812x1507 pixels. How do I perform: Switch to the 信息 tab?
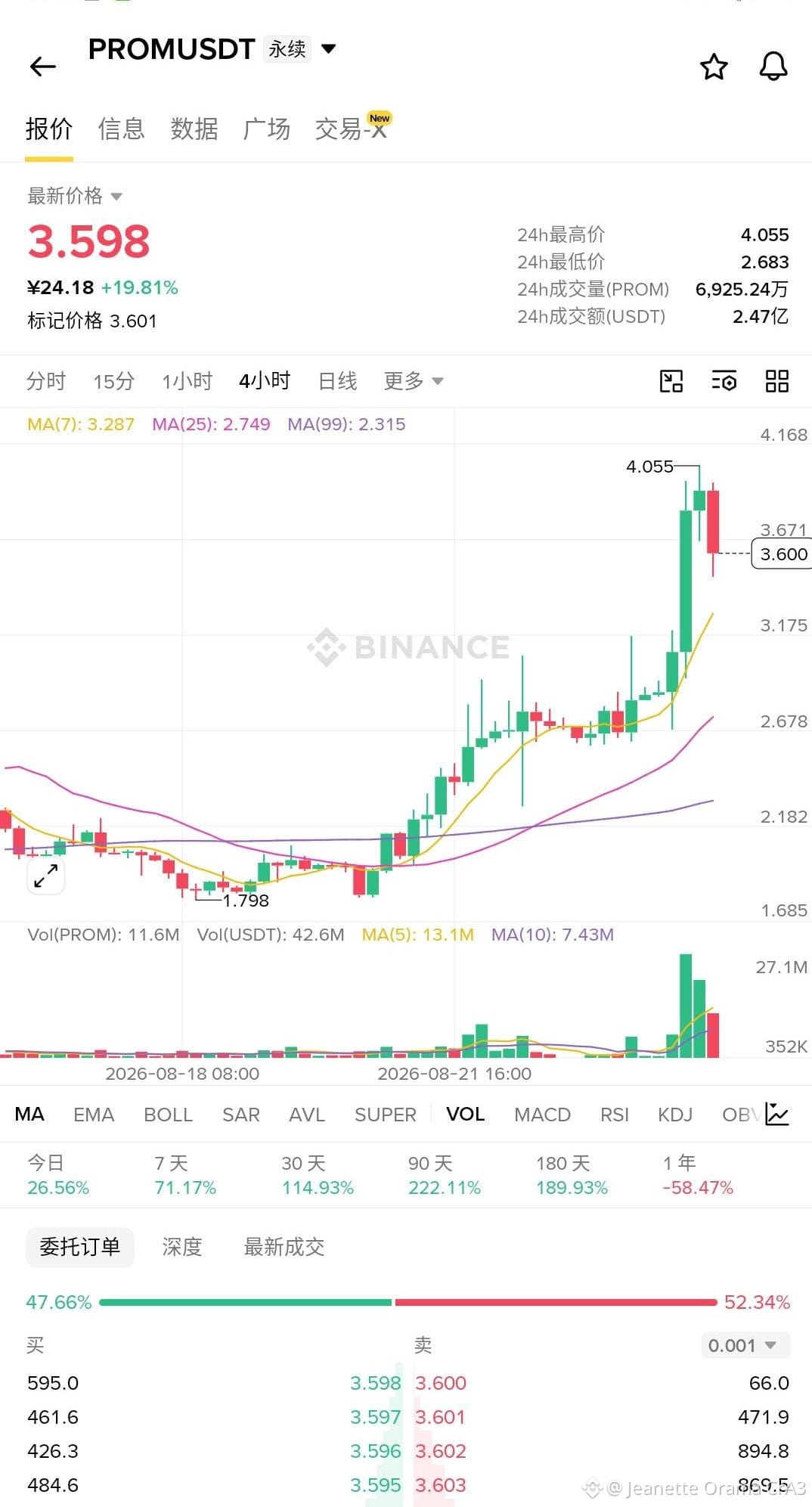[x=121, y=129]
